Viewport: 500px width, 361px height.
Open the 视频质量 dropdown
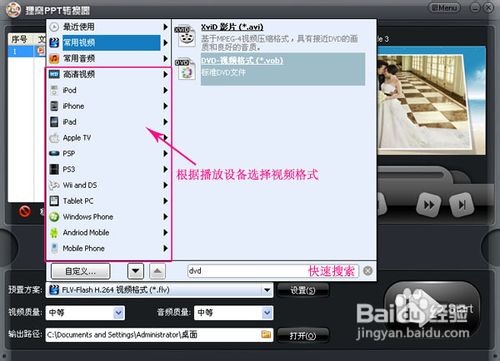pyautogui.click(x=118, y=313)
